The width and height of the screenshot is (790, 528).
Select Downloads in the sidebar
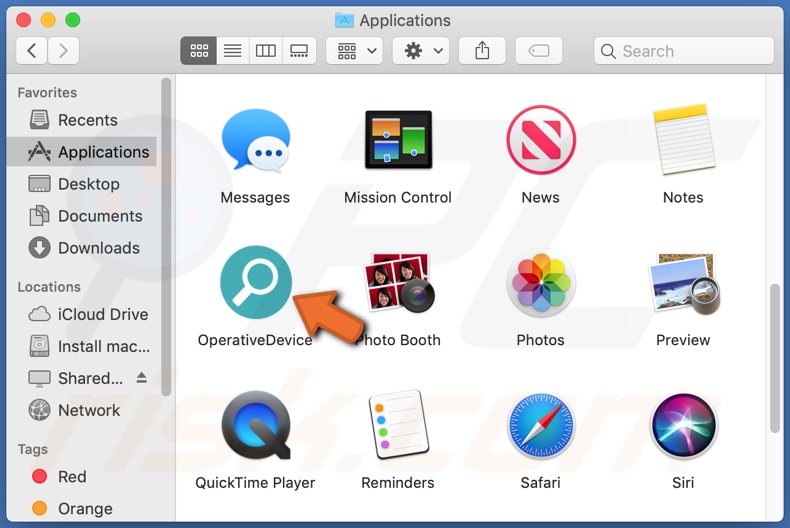click(98, 248)
